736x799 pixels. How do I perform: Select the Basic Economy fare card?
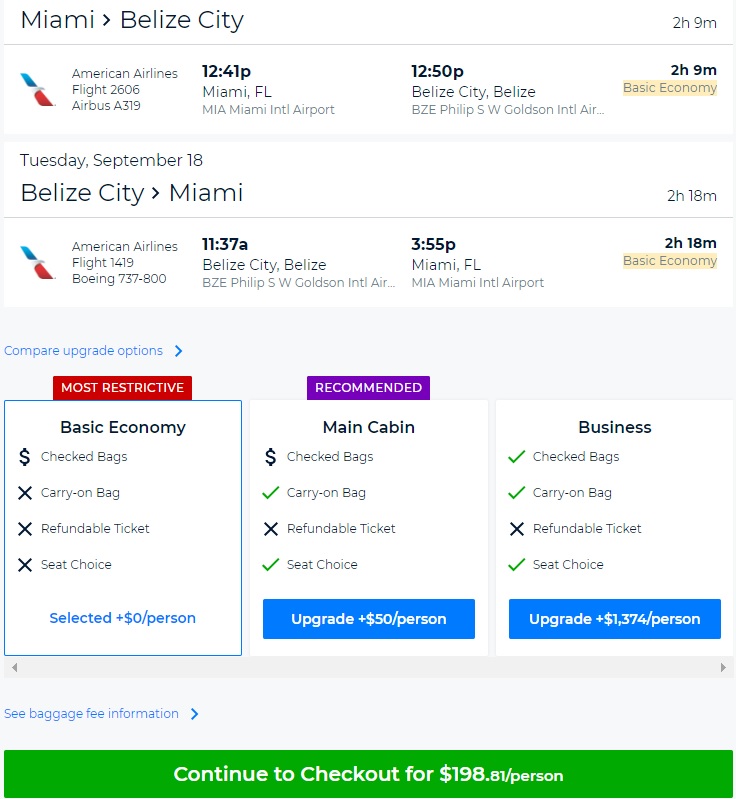tap(123, 427)
